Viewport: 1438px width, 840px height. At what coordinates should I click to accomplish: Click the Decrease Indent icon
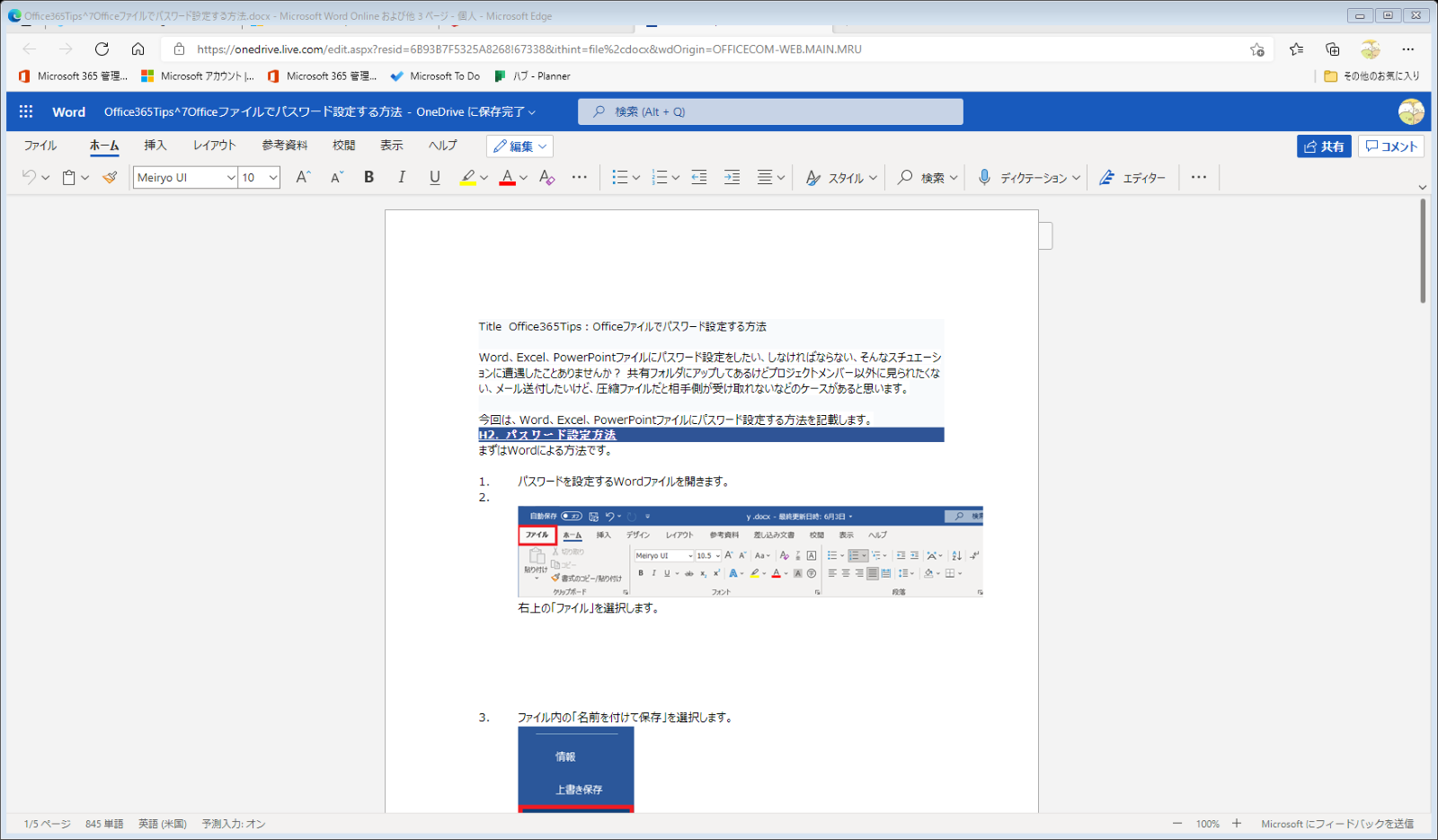click(x=699, y=177)
